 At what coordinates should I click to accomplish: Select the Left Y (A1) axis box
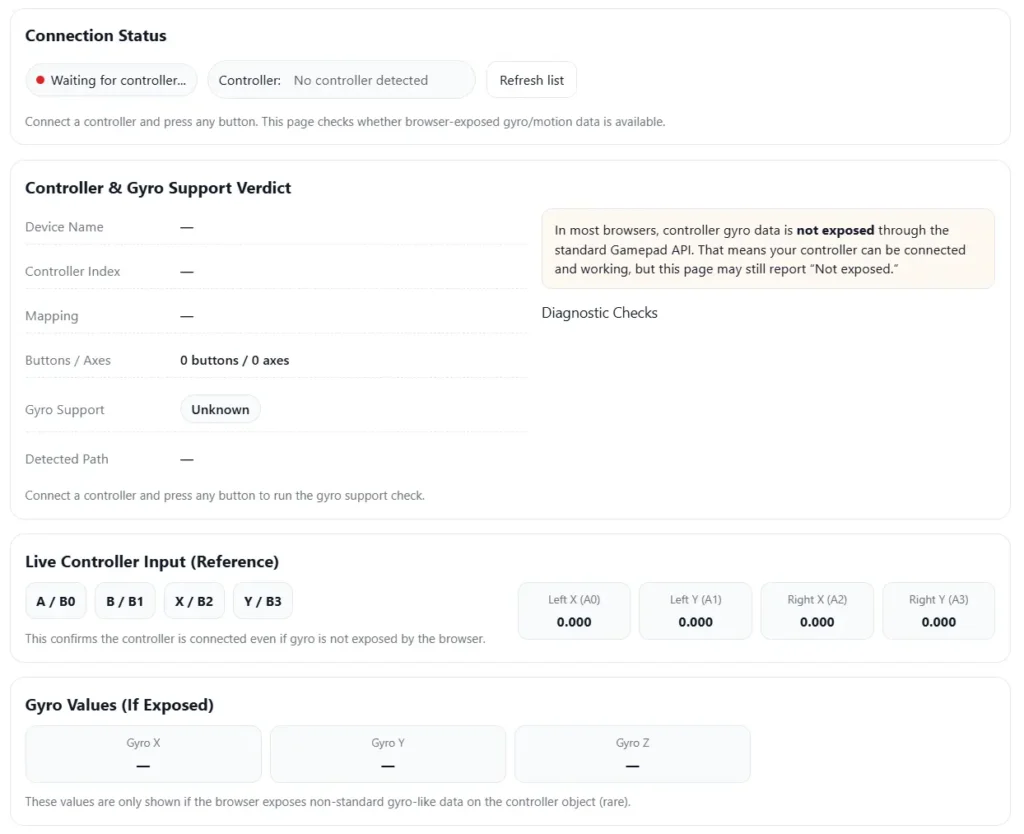(x=695, y=611)
